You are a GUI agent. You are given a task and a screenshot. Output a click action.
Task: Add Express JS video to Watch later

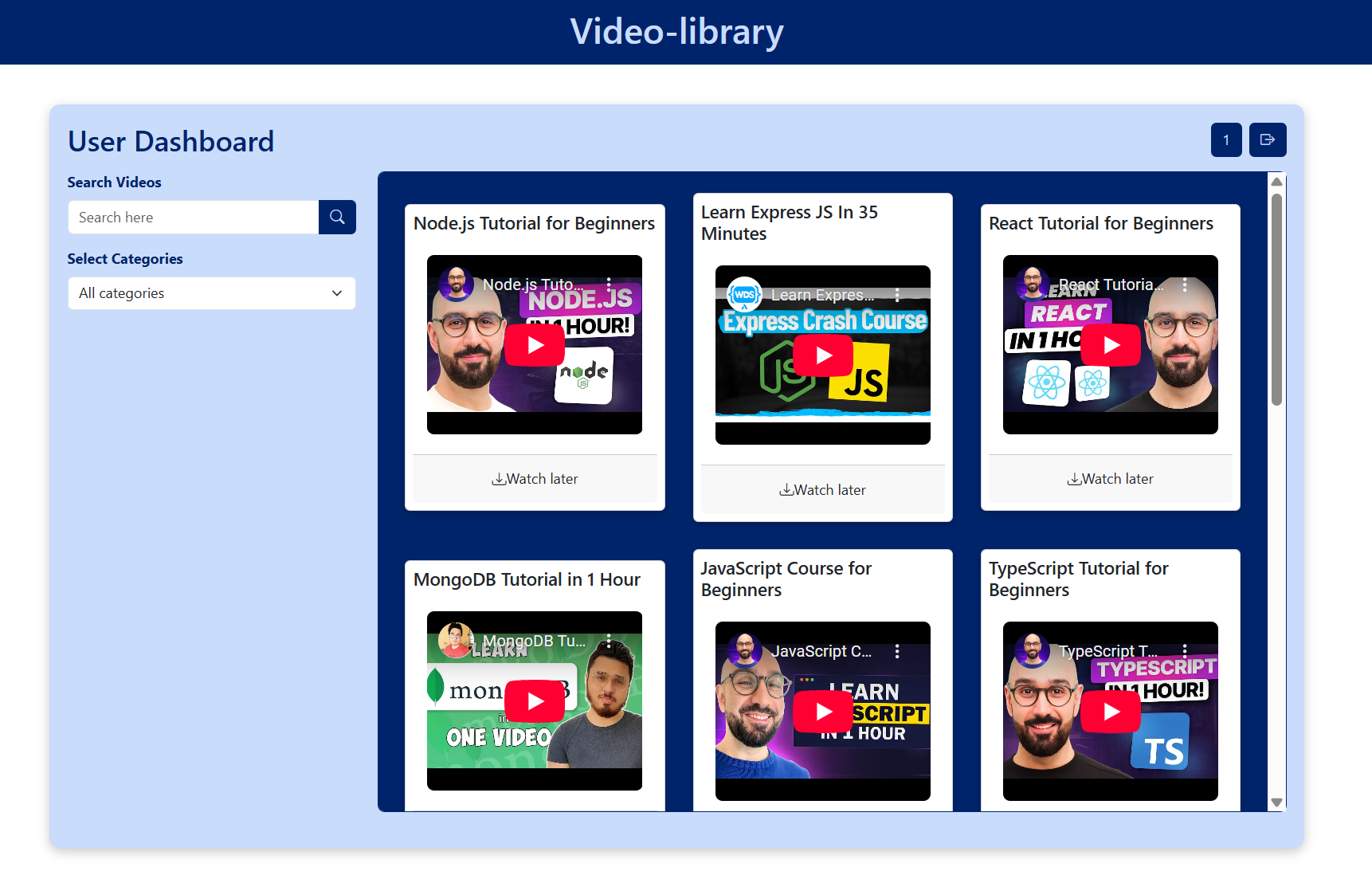tap(822, 490)
